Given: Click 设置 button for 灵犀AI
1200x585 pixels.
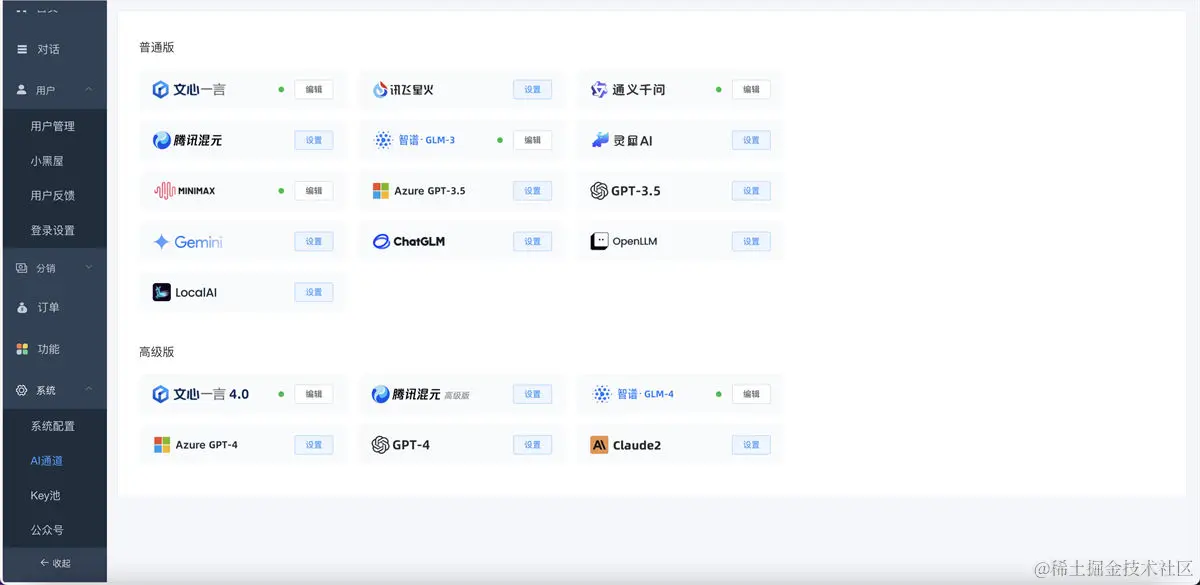Looking at the screenshot, I should tap(752, 140).
